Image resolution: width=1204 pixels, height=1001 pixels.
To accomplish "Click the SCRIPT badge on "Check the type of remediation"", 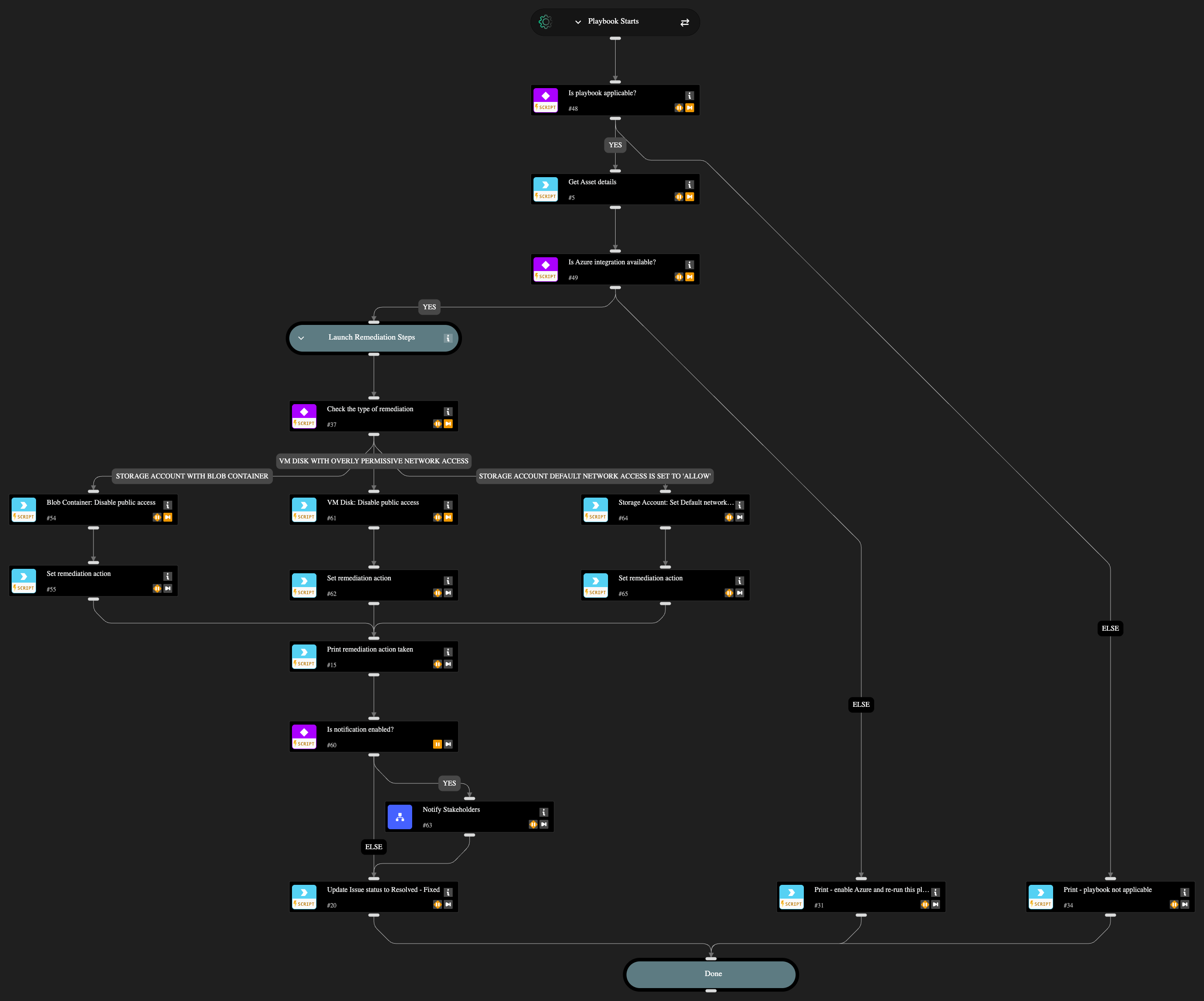I will pyautogui.click(x=304, y=424).
